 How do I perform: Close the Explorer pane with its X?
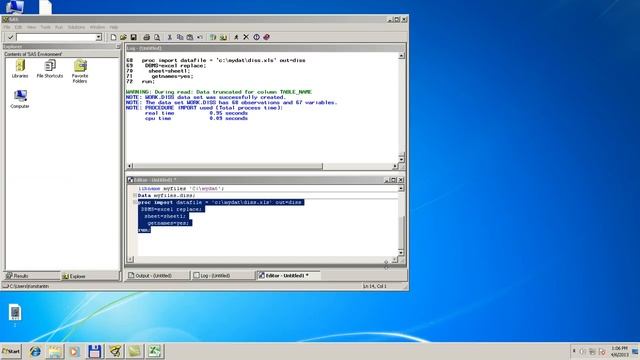(x=118, y=47)
